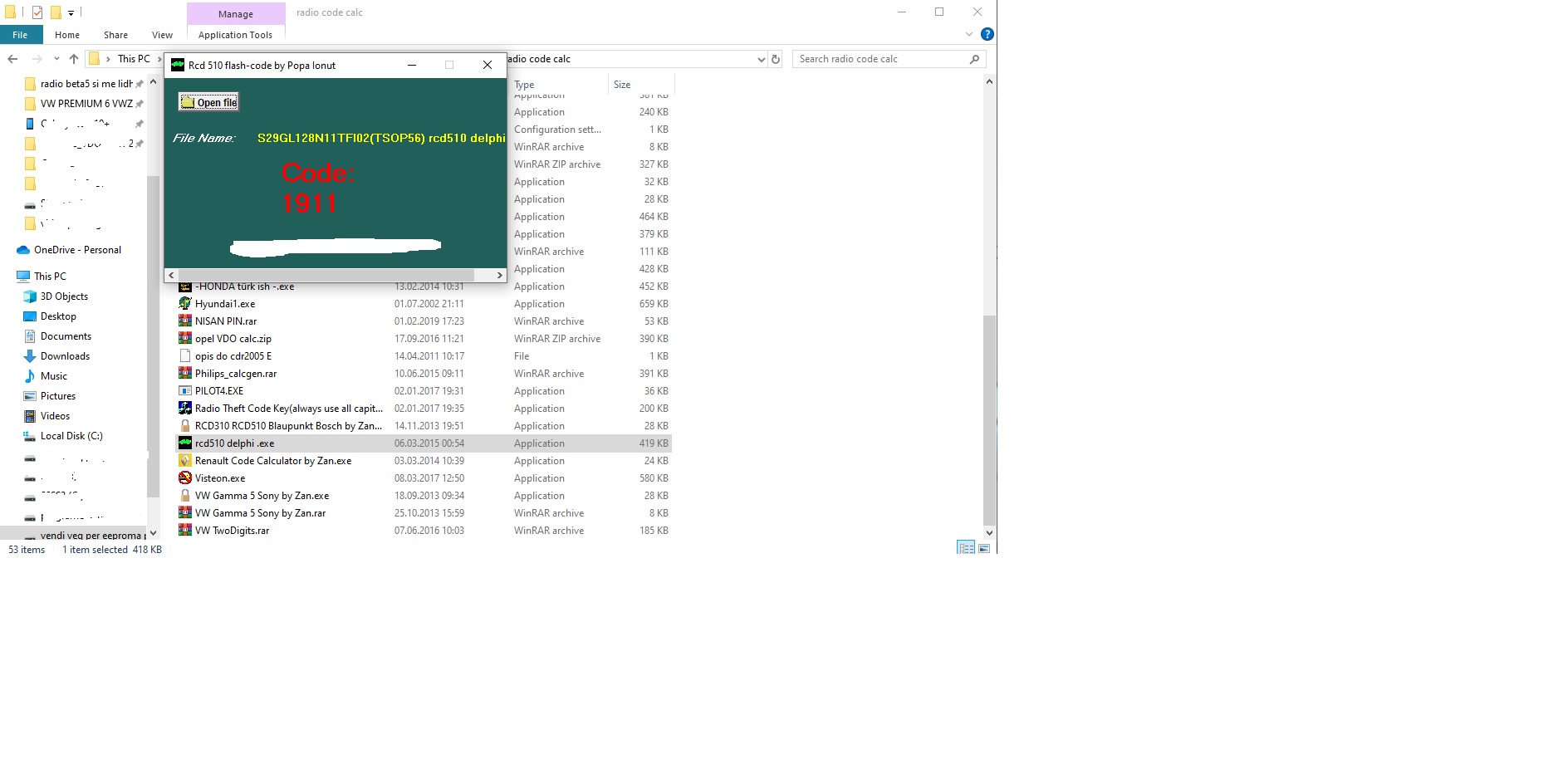Select NISAN PIN.rar archive icon

(185, 321)
